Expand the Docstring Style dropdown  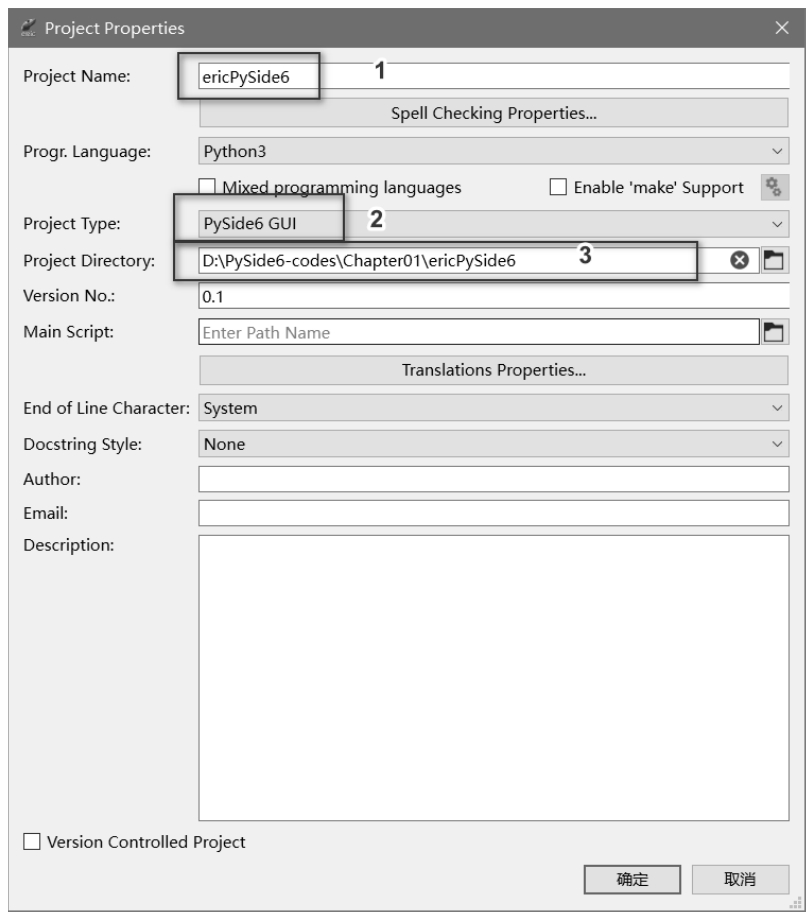tap(493, 444)
